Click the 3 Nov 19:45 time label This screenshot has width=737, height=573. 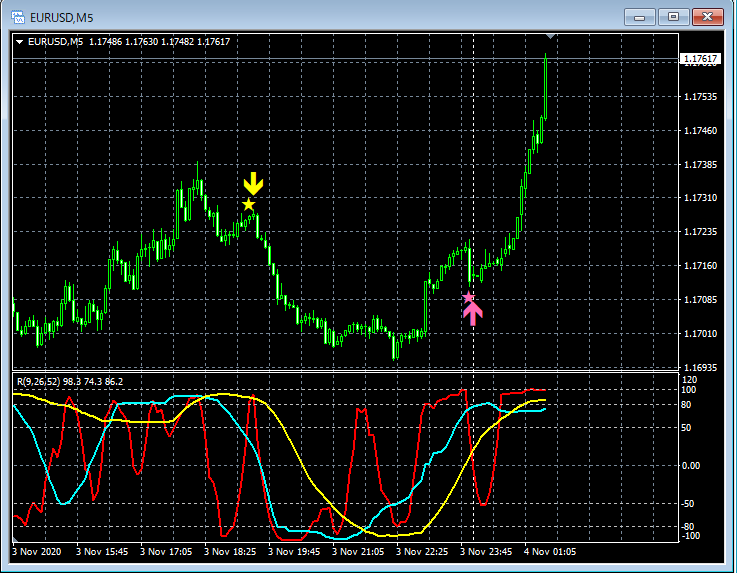click(x=294, y=552)
